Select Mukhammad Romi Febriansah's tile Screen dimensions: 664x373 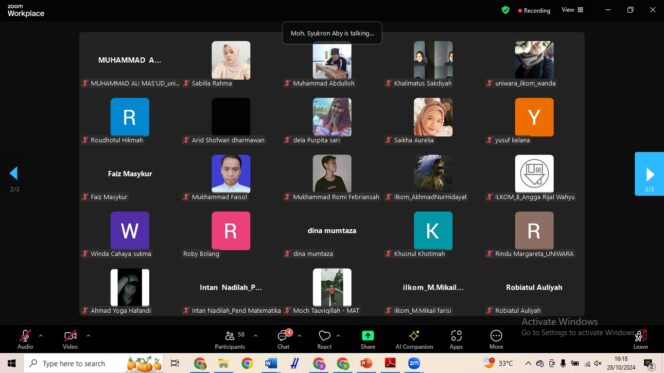point(332,174)
